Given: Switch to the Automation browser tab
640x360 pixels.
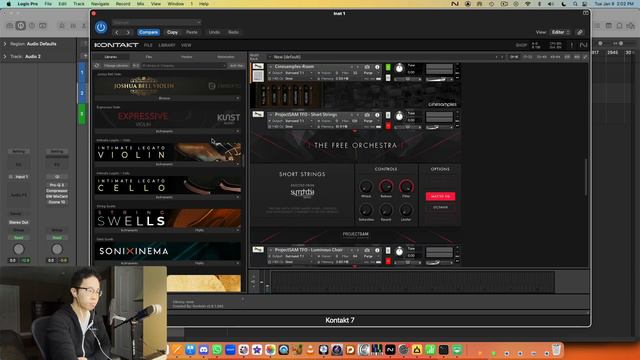Looking at the screenshot, I should (226, 57).
